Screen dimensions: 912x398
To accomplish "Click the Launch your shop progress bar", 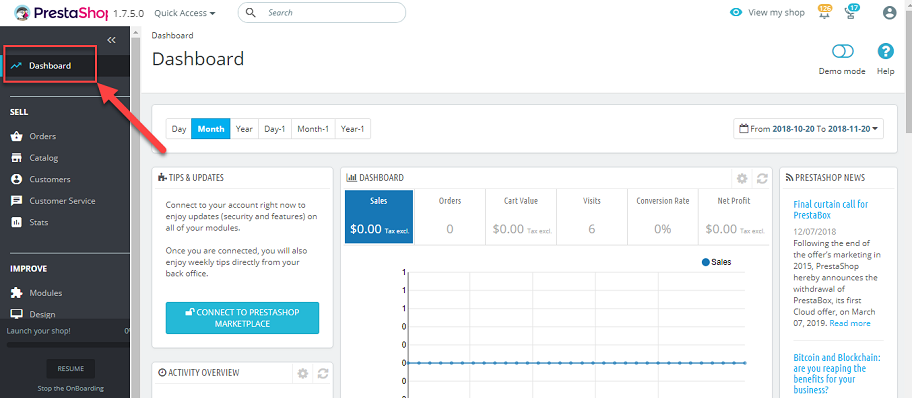I will [x=67, y=344].
